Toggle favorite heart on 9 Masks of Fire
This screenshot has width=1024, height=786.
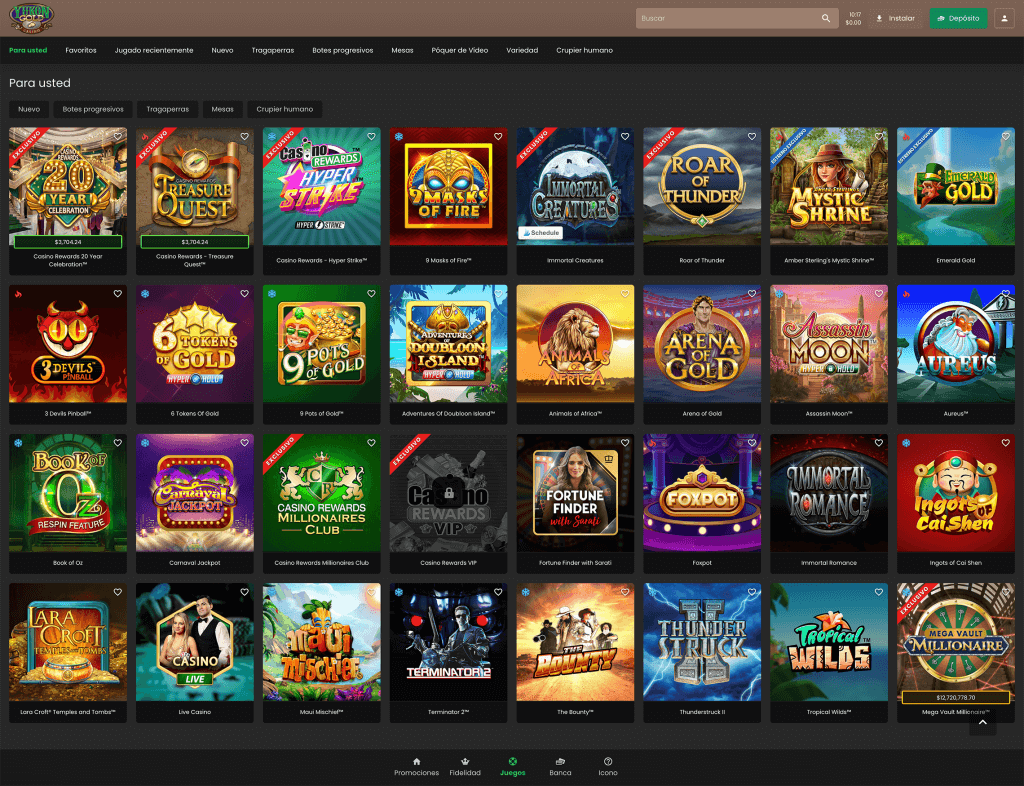pos(498,137)
